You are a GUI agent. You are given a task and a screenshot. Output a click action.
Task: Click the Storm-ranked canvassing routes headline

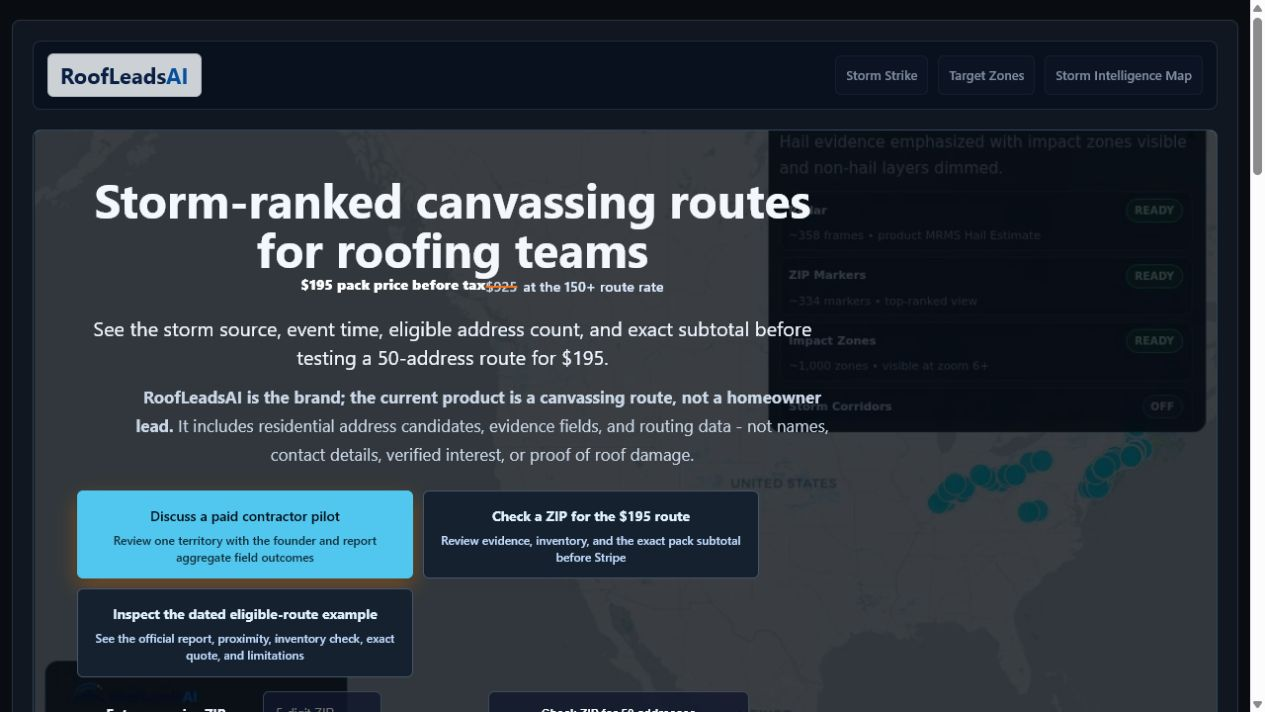pos(452,226)
